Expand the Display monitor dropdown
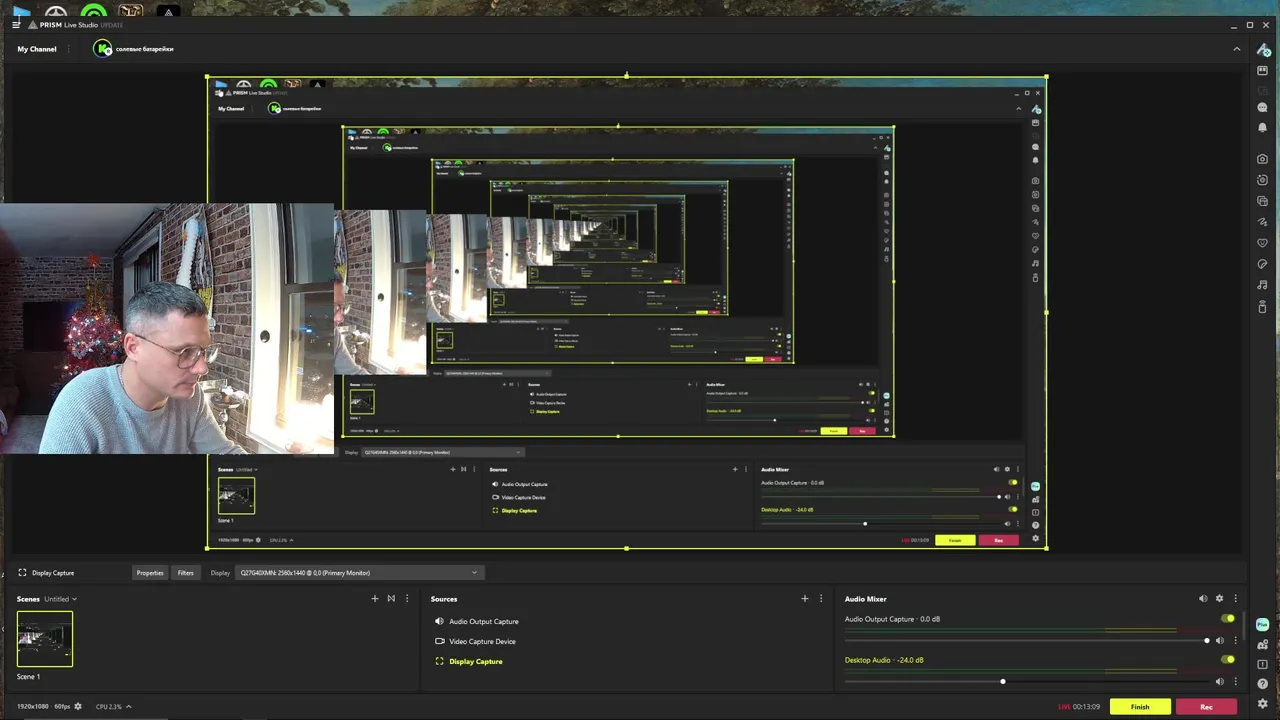 pyautogui.click(x=360, y=573)
